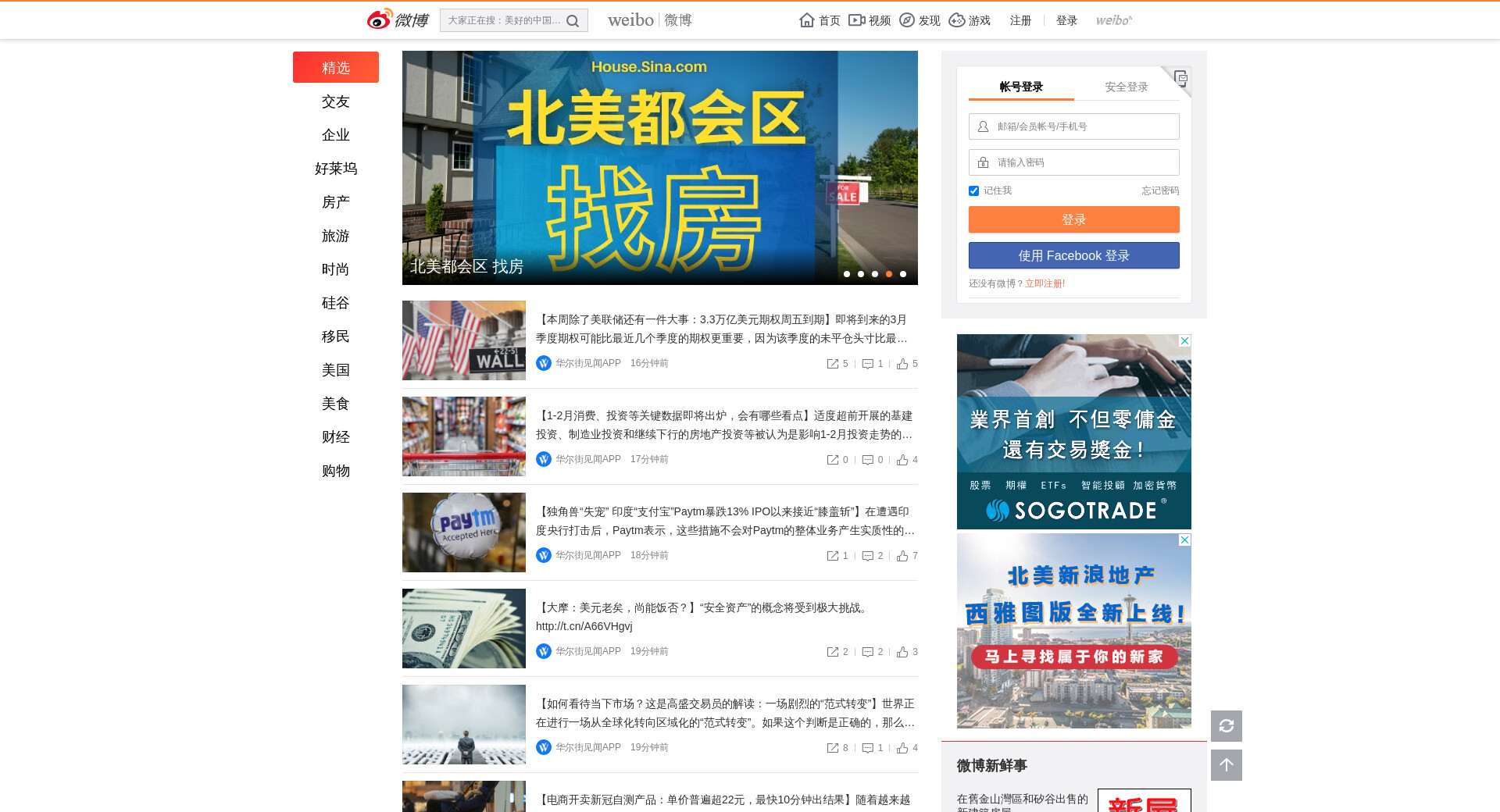Open comments icon on first Wall Street post

coord(867,364)
